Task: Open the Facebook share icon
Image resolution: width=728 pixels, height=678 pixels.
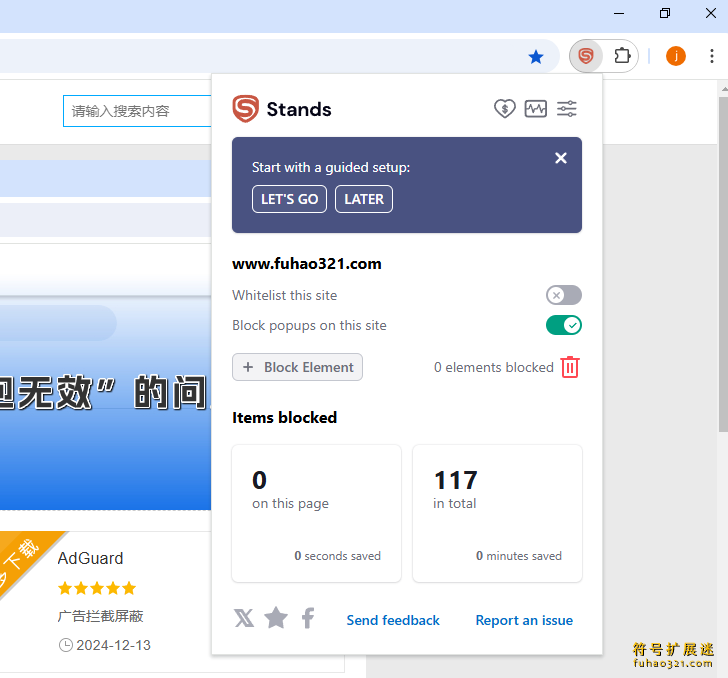Action: click(x=307, y=618)
